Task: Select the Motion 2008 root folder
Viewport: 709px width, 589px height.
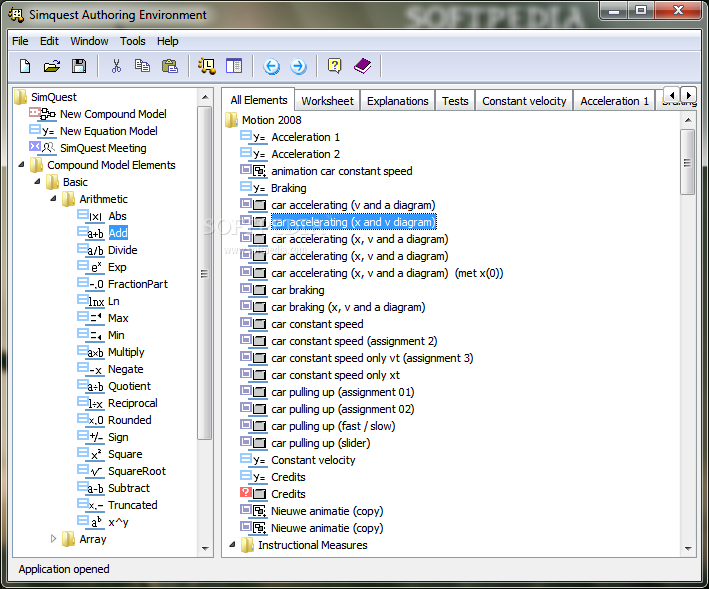Action: click(271, 120)
